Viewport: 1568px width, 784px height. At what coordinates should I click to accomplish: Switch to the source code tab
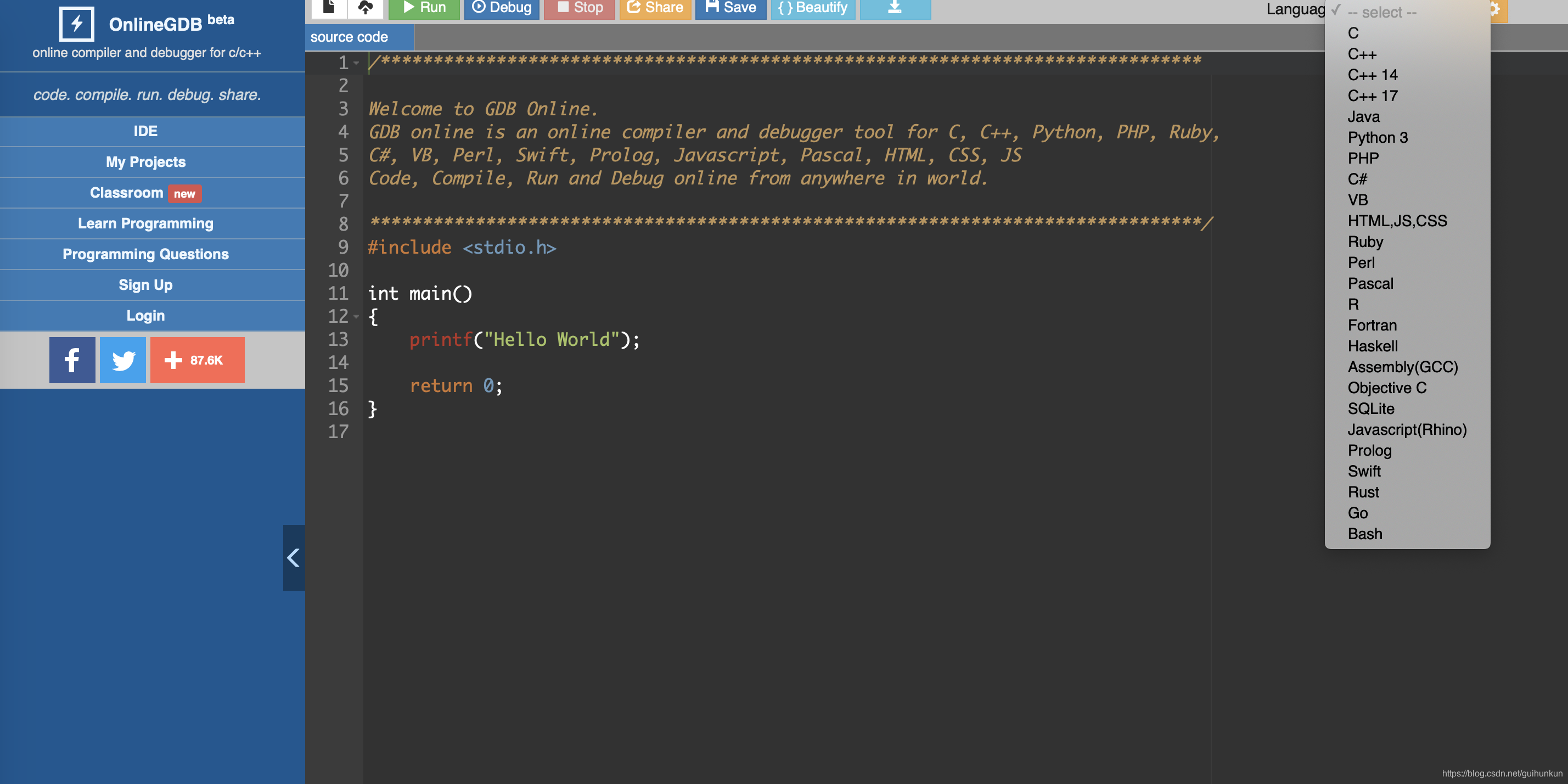(350, 37)
